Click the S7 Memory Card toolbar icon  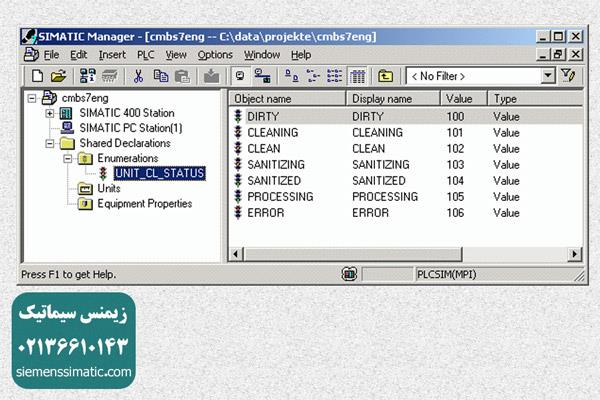pos(110,76)
